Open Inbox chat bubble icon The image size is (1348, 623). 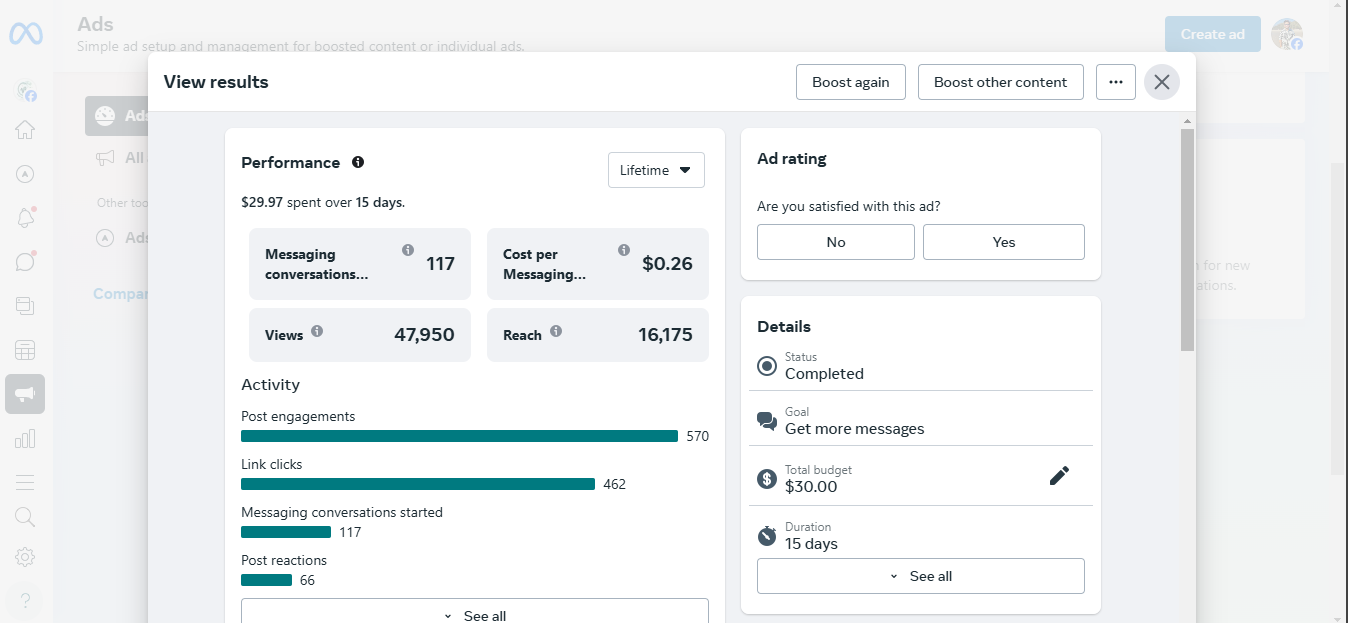[x=25, y=262]
